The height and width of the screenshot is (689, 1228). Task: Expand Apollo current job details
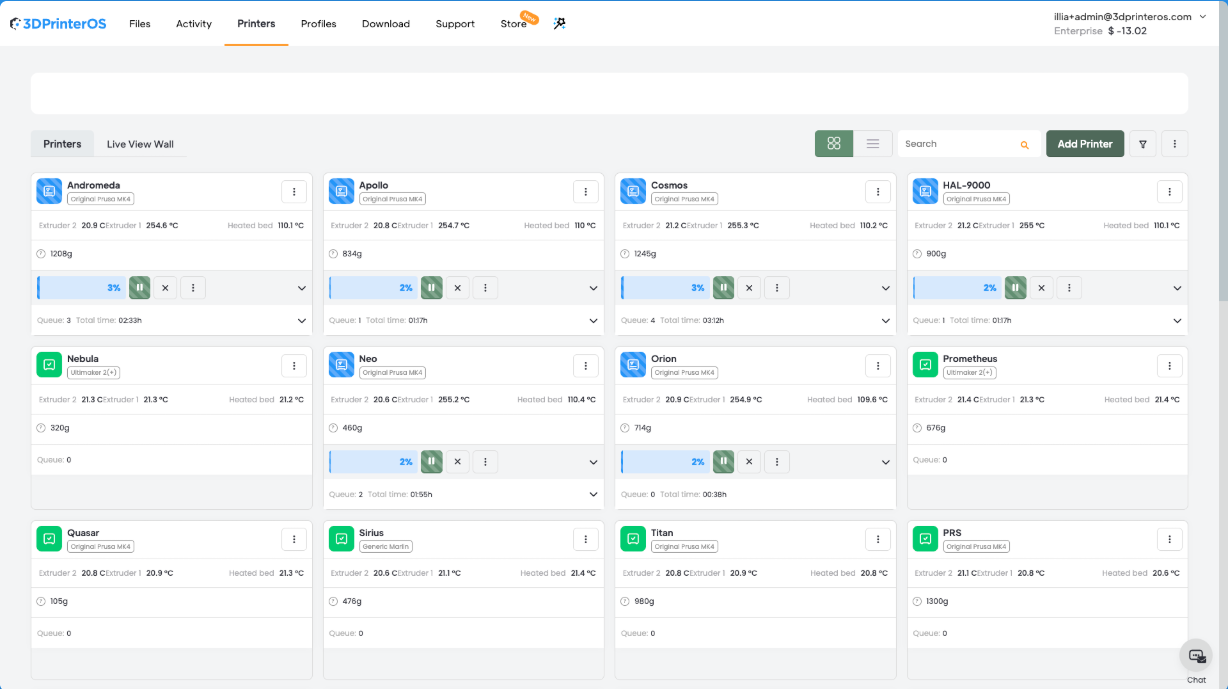point(594,288)
